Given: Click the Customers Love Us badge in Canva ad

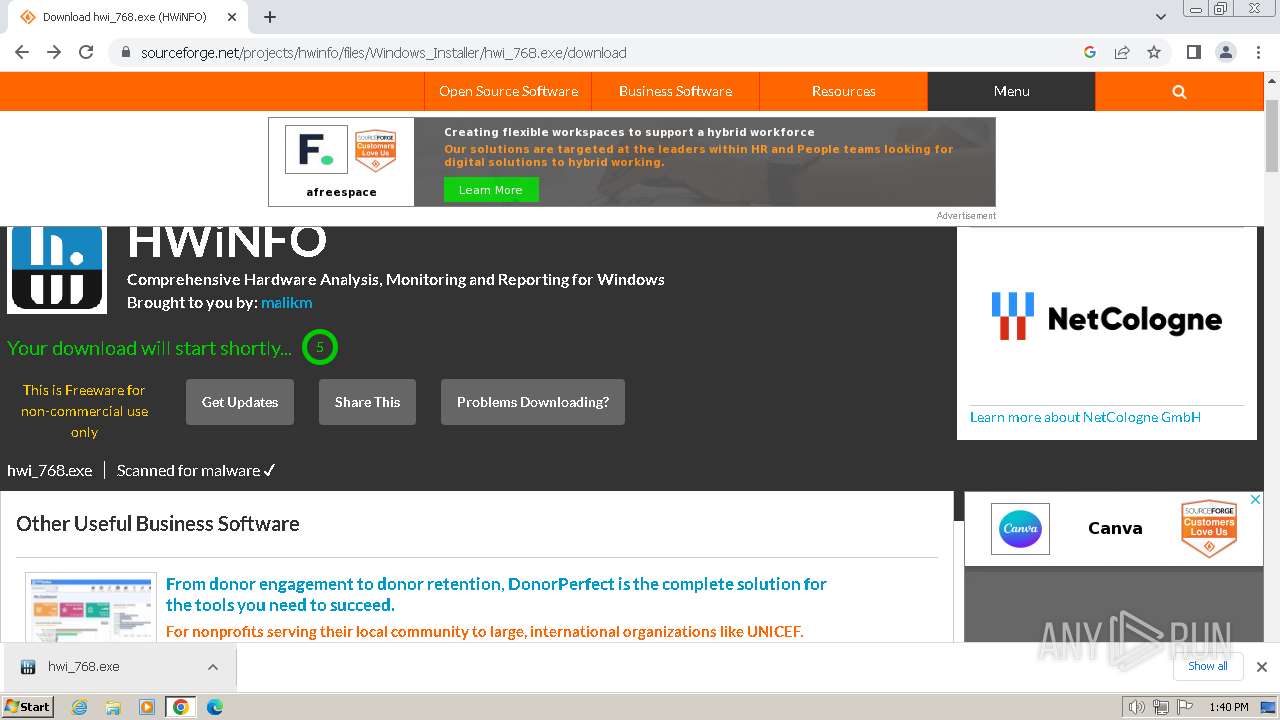Looking at the screenshot, I should tap(1208, 528).
